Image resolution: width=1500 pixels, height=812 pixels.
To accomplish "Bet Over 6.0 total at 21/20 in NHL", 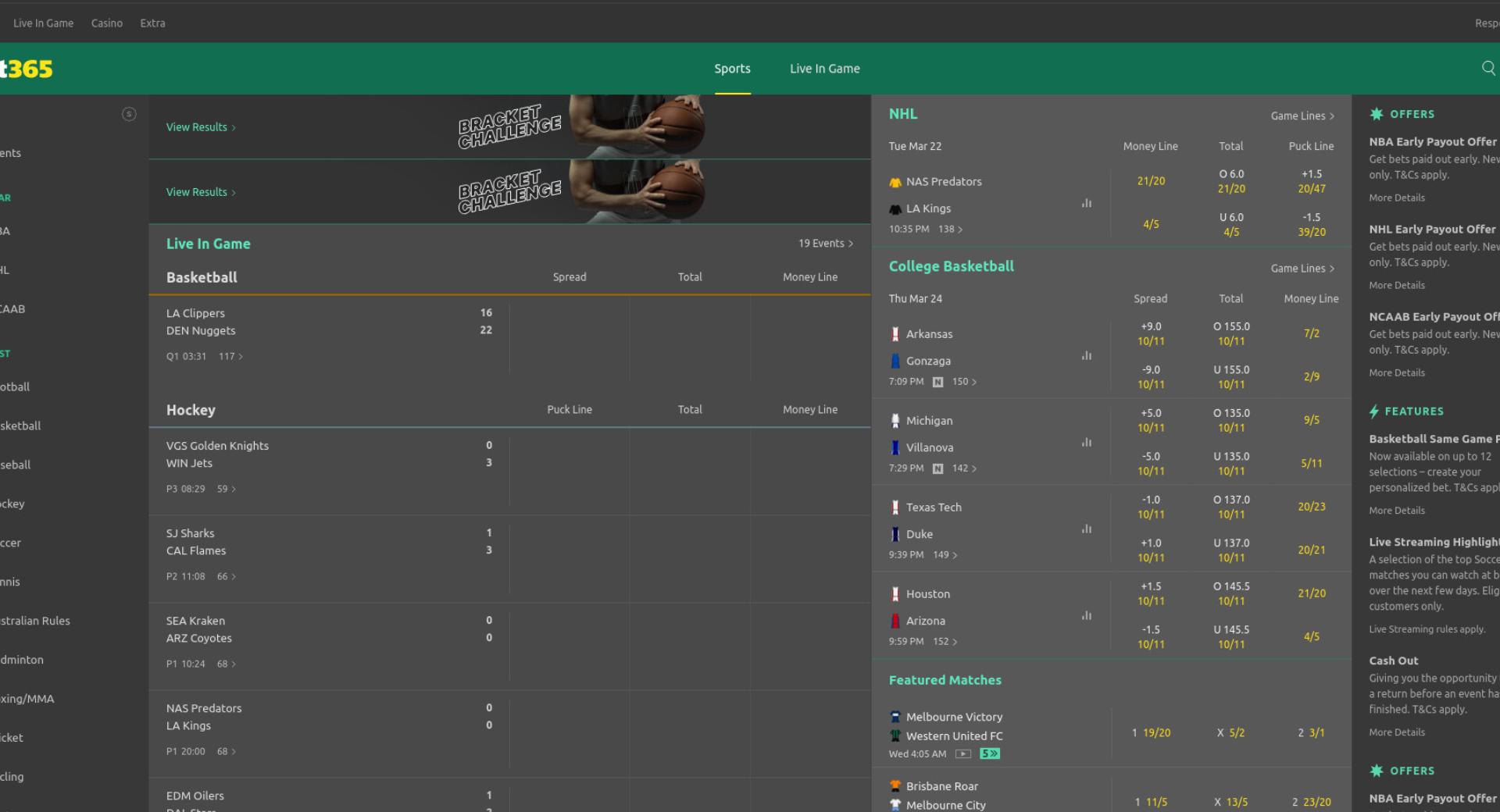I will (x=1231, y=181).
